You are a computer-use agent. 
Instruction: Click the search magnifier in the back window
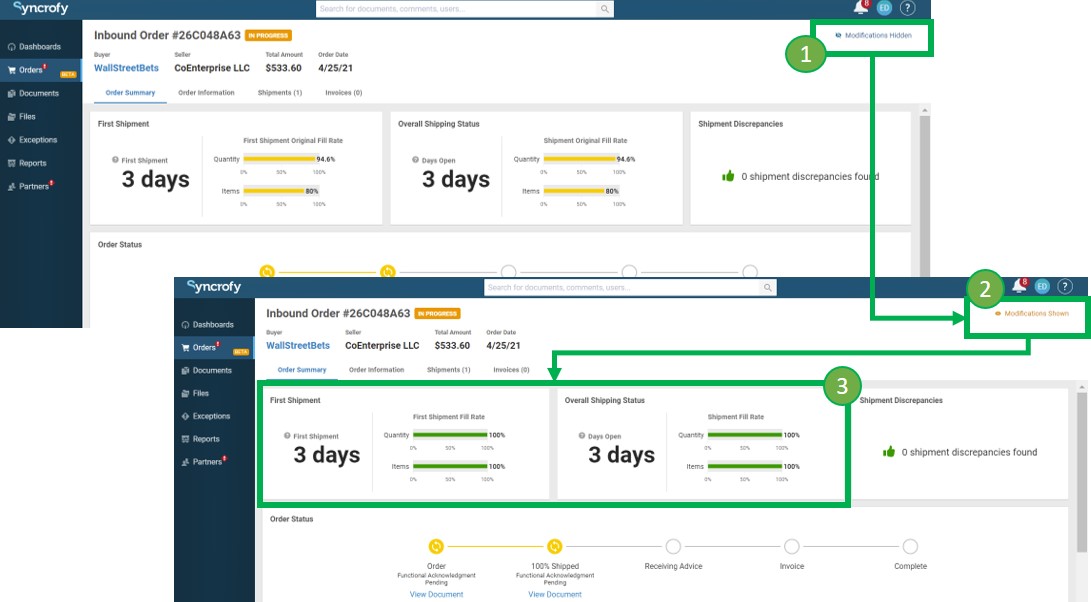point(605,9)
